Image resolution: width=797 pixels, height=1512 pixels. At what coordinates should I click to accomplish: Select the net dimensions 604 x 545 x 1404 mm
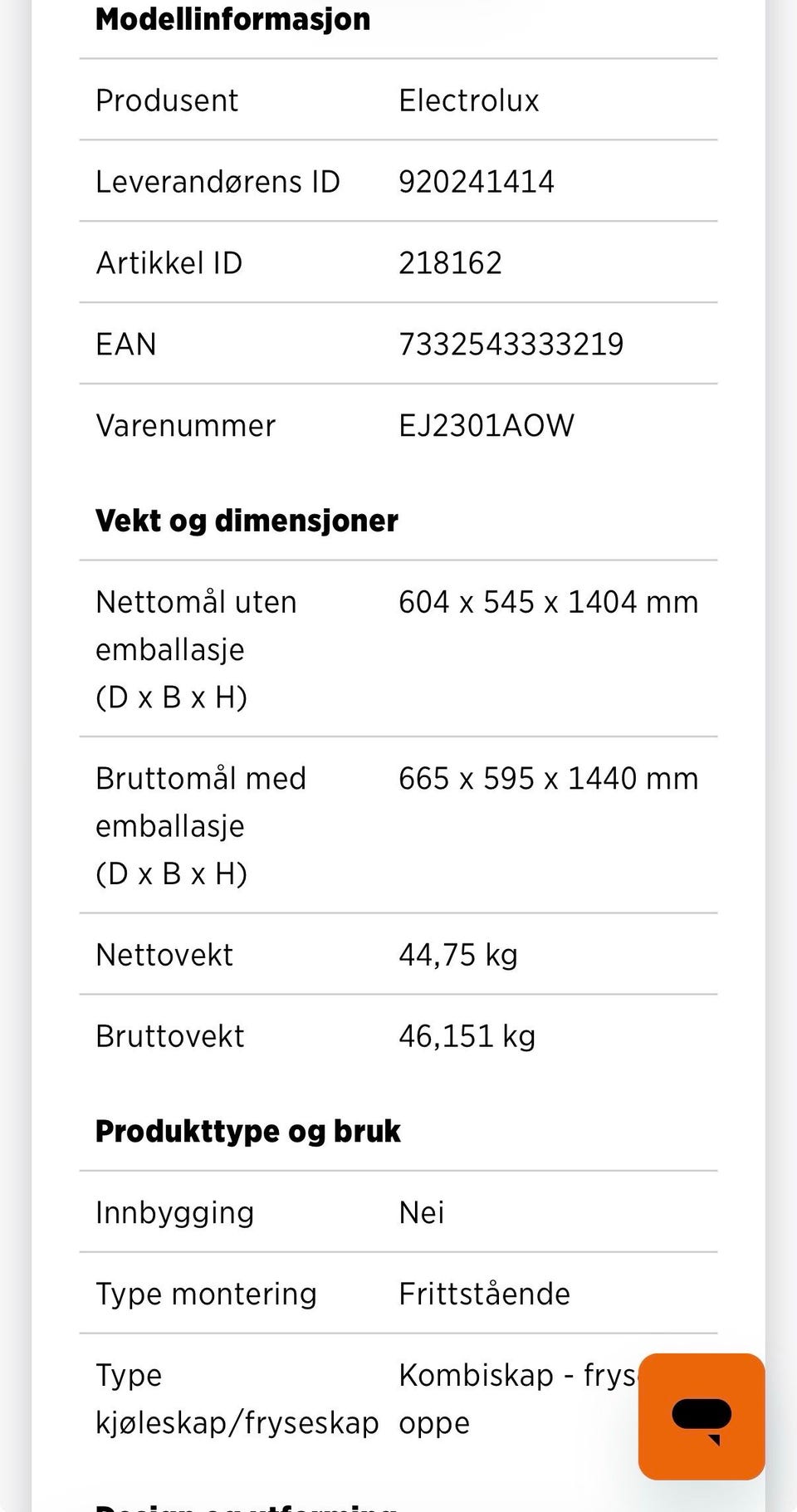[x=549, y=602]
